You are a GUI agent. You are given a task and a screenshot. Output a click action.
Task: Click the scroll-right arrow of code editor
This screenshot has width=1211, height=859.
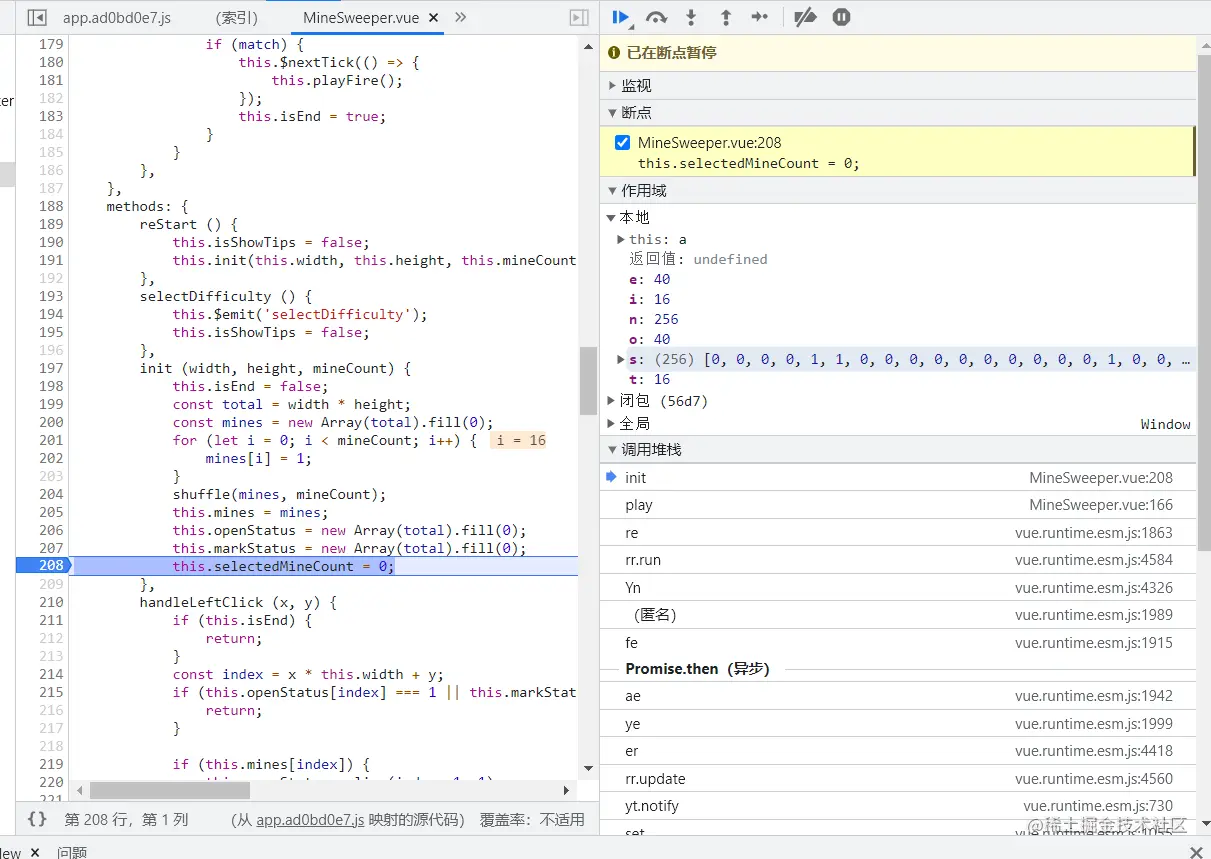point(567,790)
